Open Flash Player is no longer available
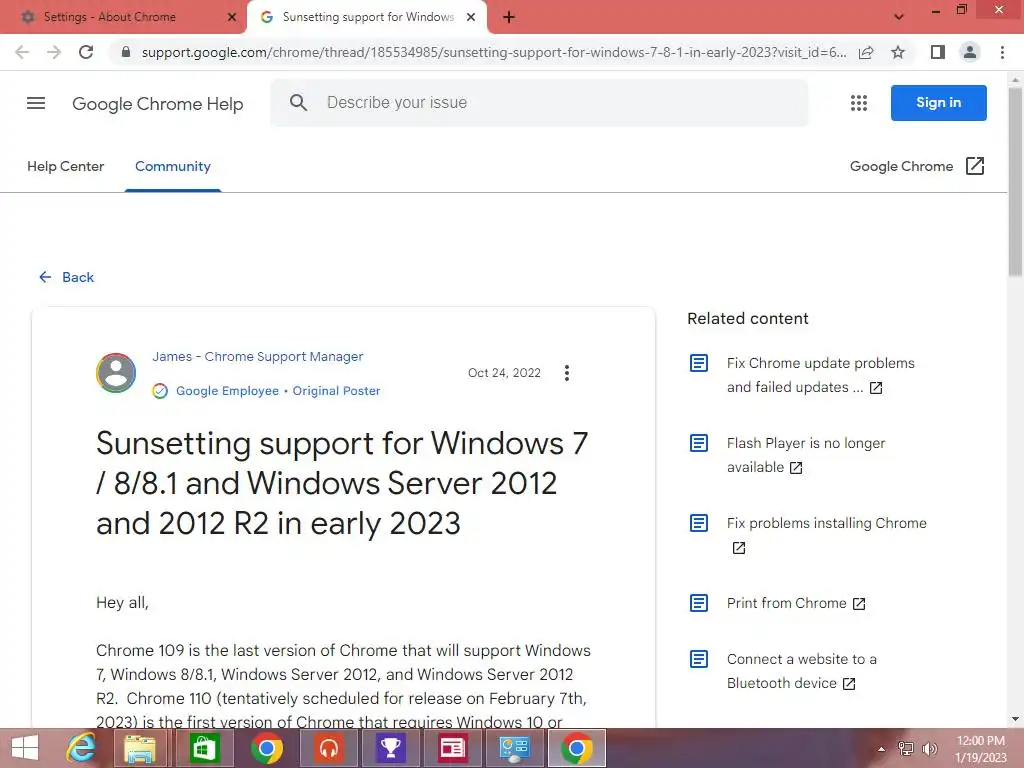Image resolution: width=1024 pixels, height=768 pixels. (805, 455)
